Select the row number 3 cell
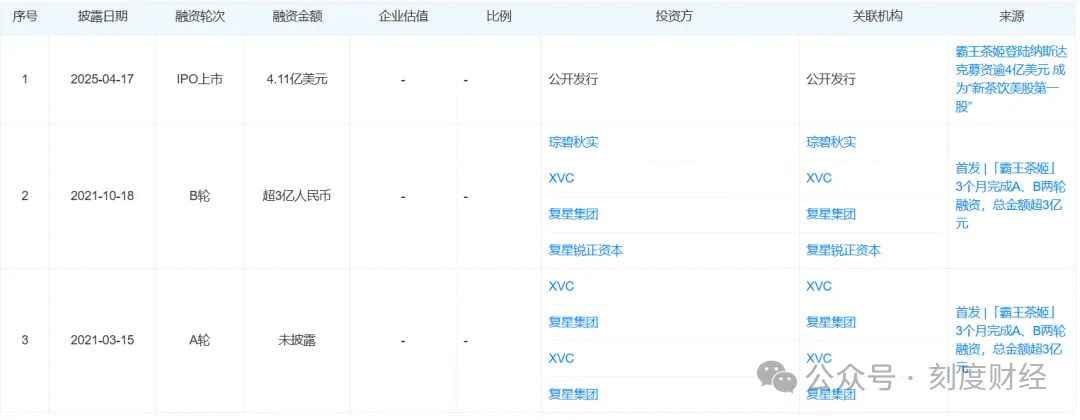 click(x=25, y=340)
